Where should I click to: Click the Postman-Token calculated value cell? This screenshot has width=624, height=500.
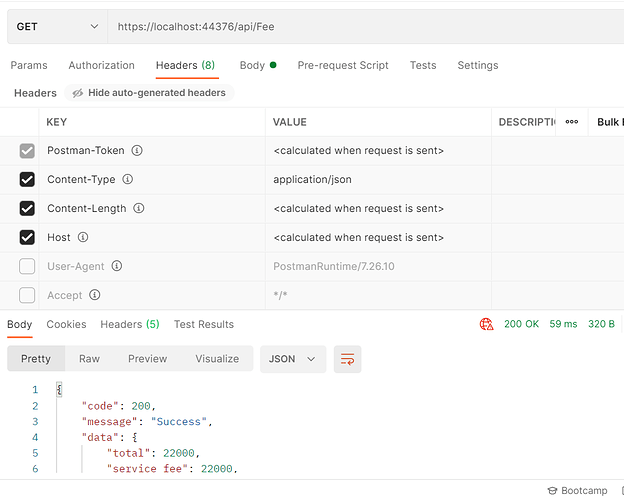coord(378,151)
